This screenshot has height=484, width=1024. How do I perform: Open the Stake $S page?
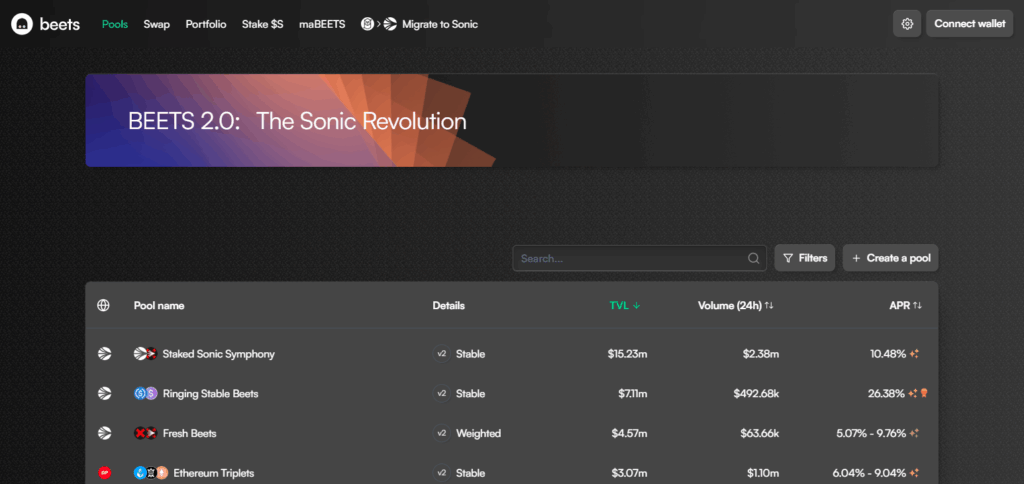click(x=263, y=24)
